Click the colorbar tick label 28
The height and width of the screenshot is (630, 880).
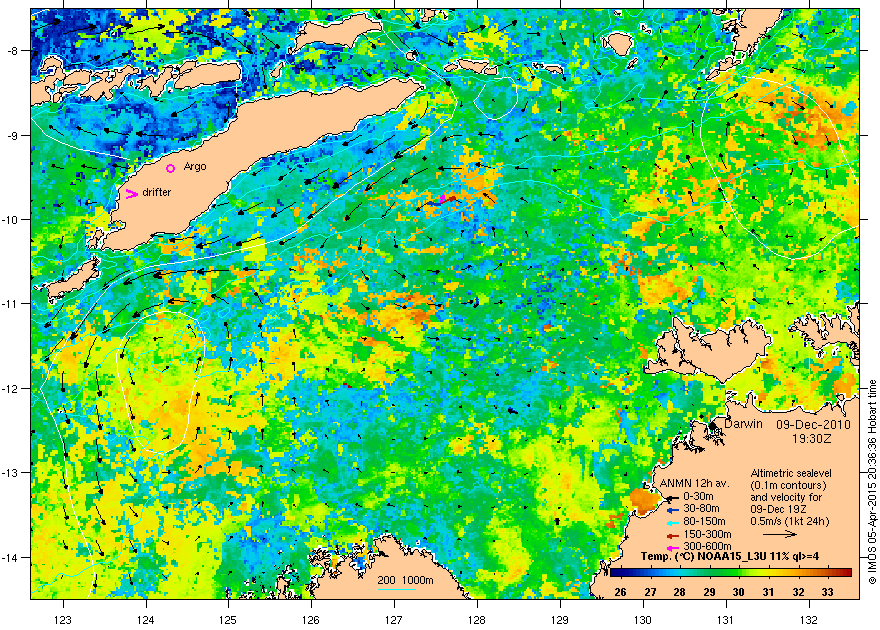click(679, 592)
